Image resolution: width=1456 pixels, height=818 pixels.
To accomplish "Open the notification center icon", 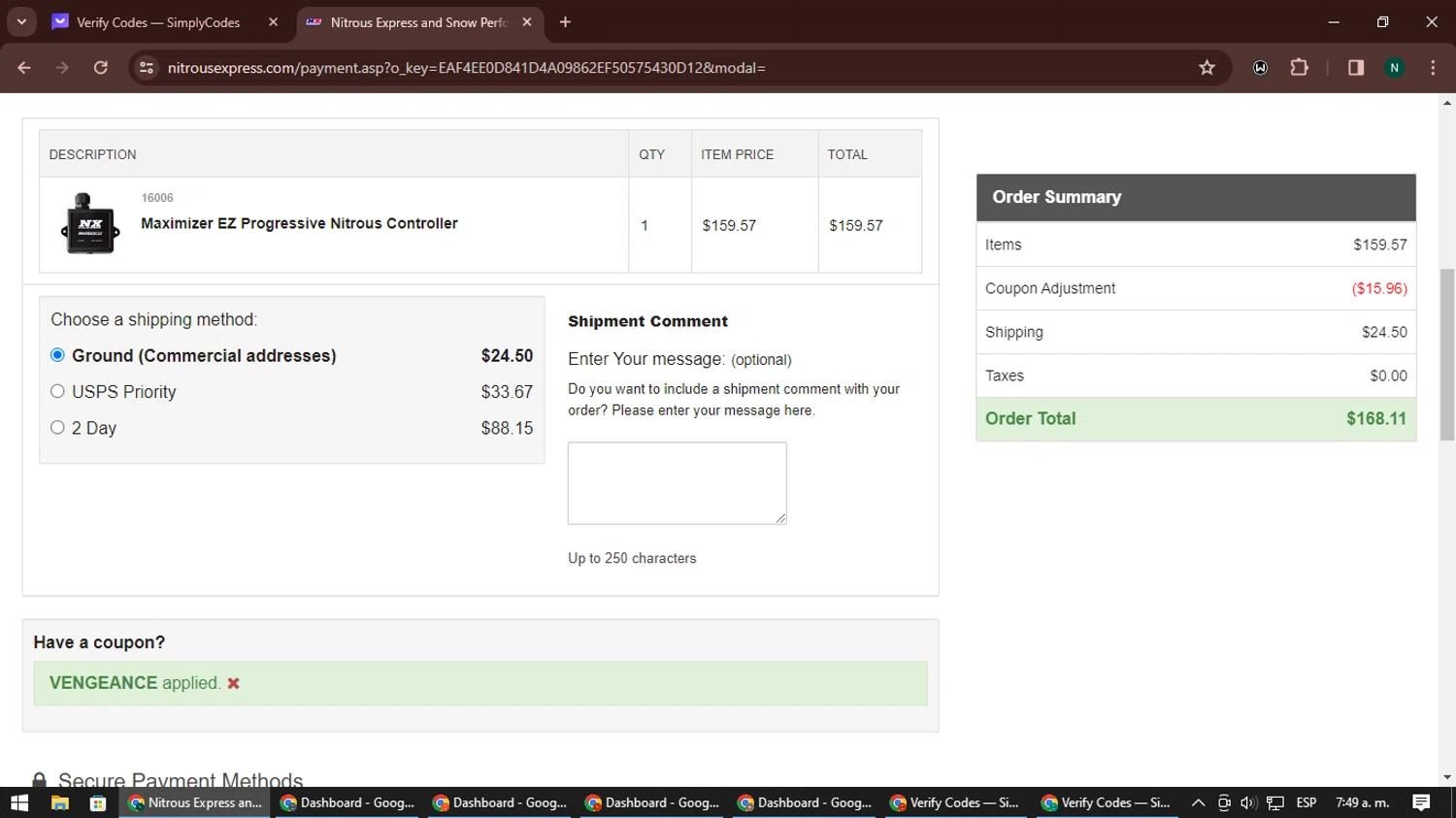I will pos(1421,802).
